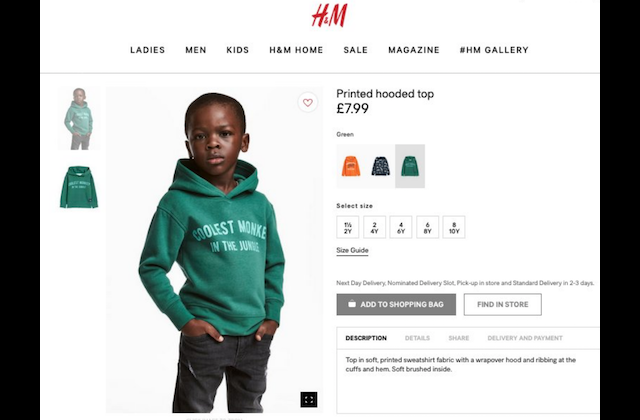Select the green hoodie color option
This screenshot has width=640, height=420.
click(410, 166)
